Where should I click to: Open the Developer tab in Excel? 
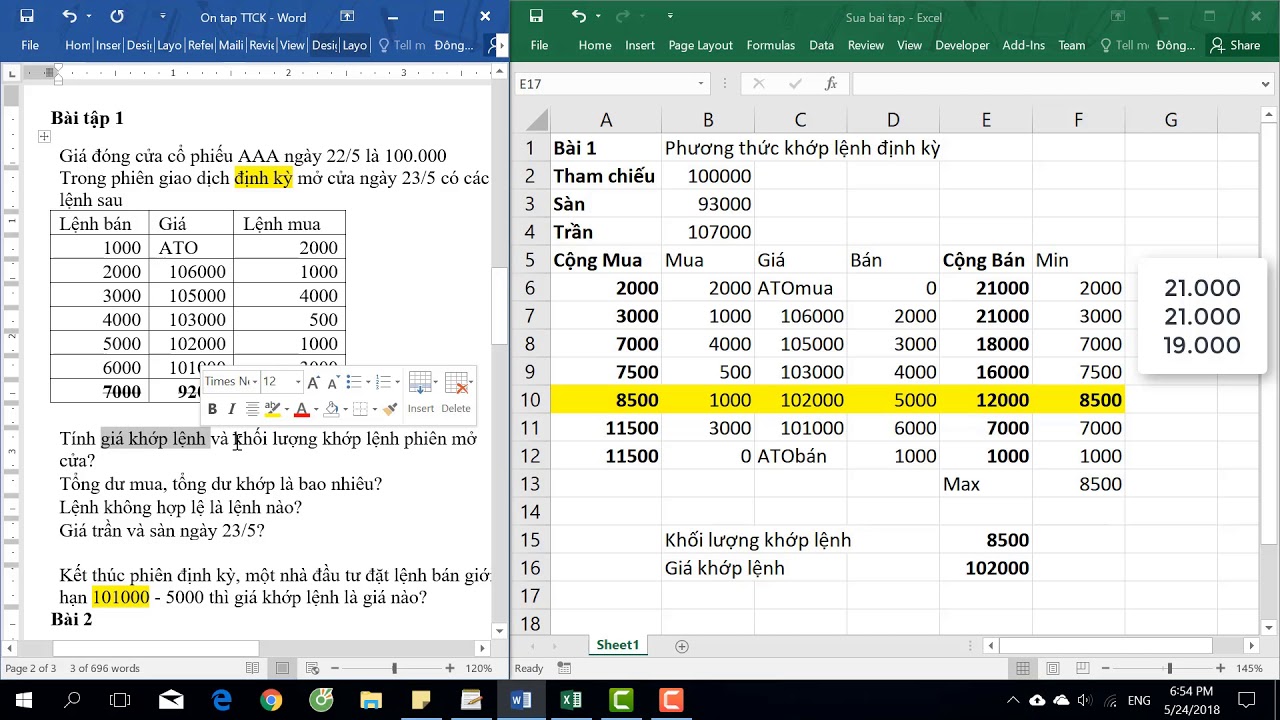(x=962, y=45)
